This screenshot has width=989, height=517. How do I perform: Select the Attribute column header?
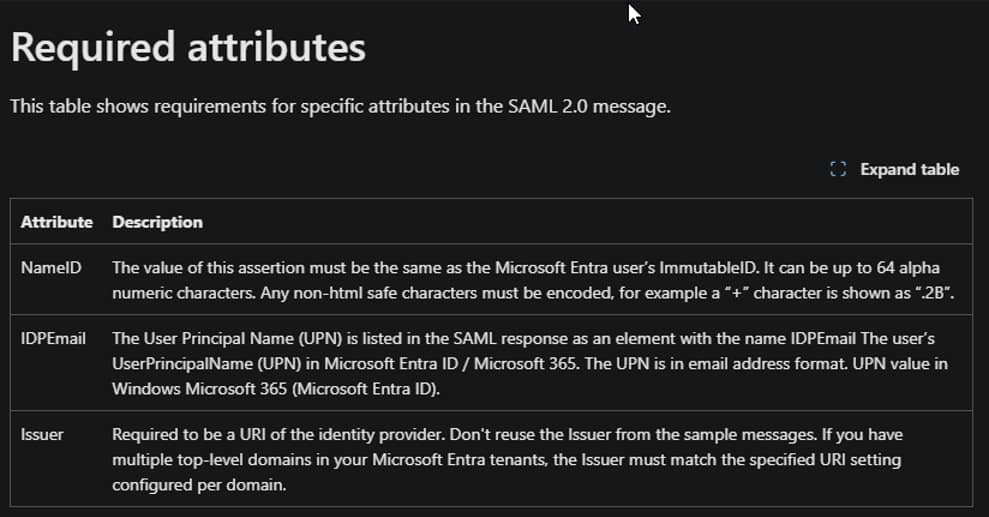(57, 222)
